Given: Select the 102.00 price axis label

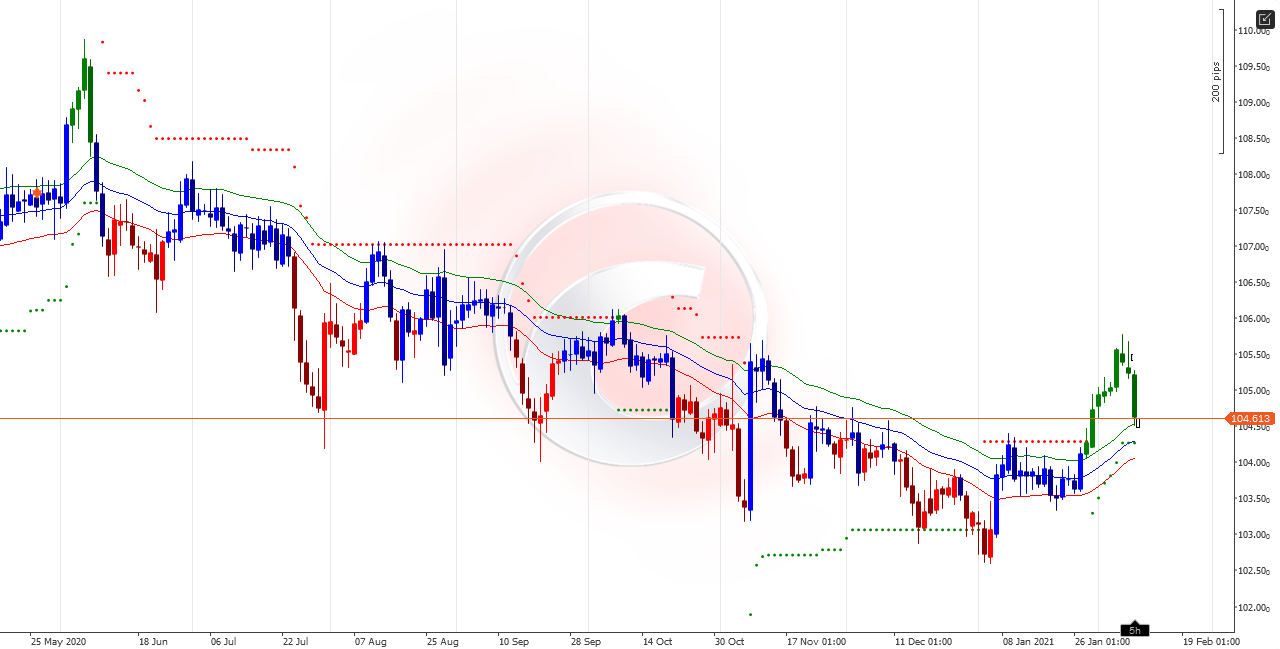Looking at the screenshot, I should click(1255, 607).
